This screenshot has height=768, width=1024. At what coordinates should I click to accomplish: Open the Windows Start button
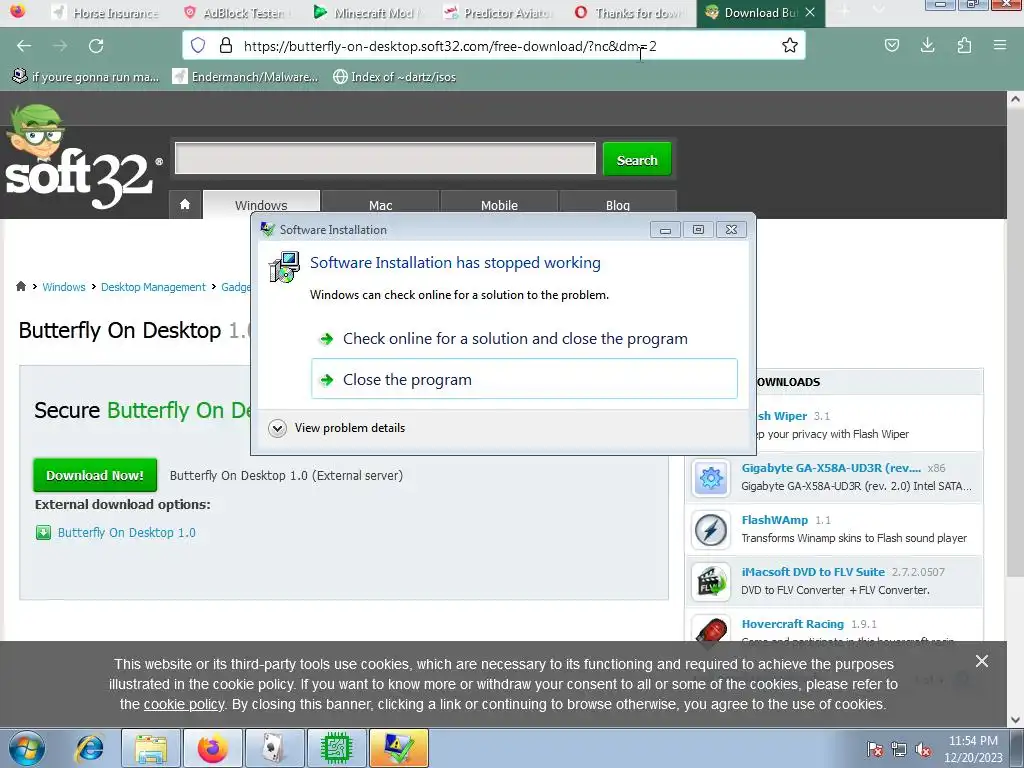coord(27,748)
